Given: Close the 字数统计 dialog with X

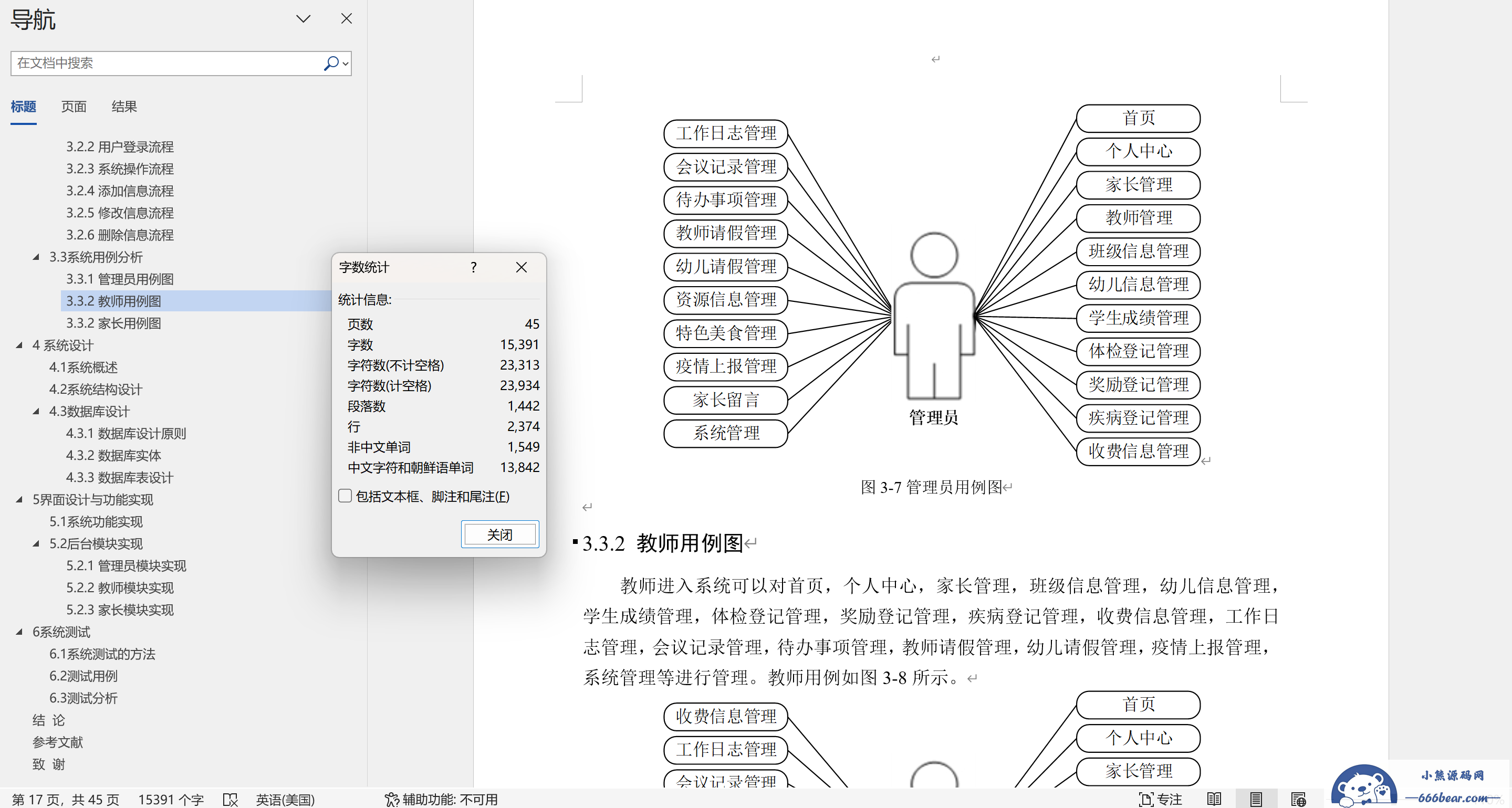Looking at the screenshot, I should (521, 268).
